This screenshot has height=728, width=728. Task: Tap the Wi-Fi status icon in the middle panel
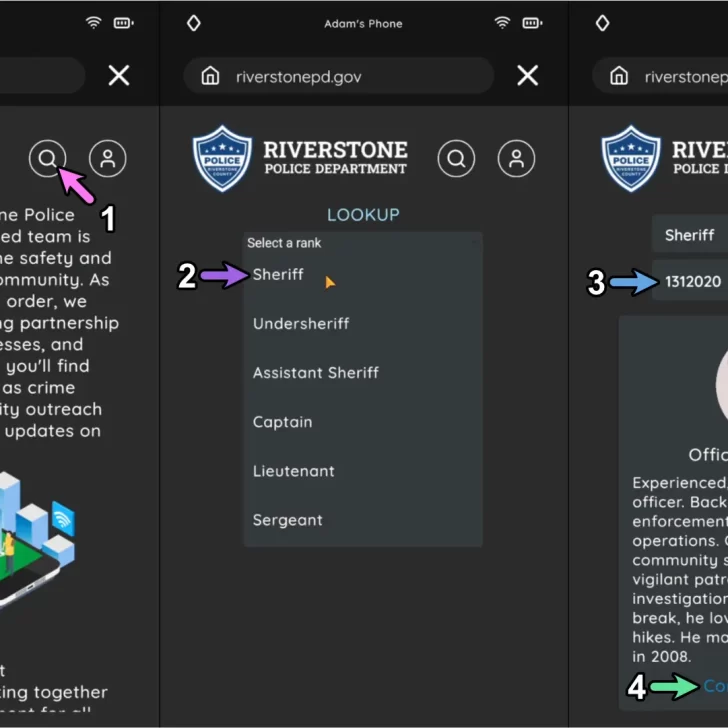(502, 23)
